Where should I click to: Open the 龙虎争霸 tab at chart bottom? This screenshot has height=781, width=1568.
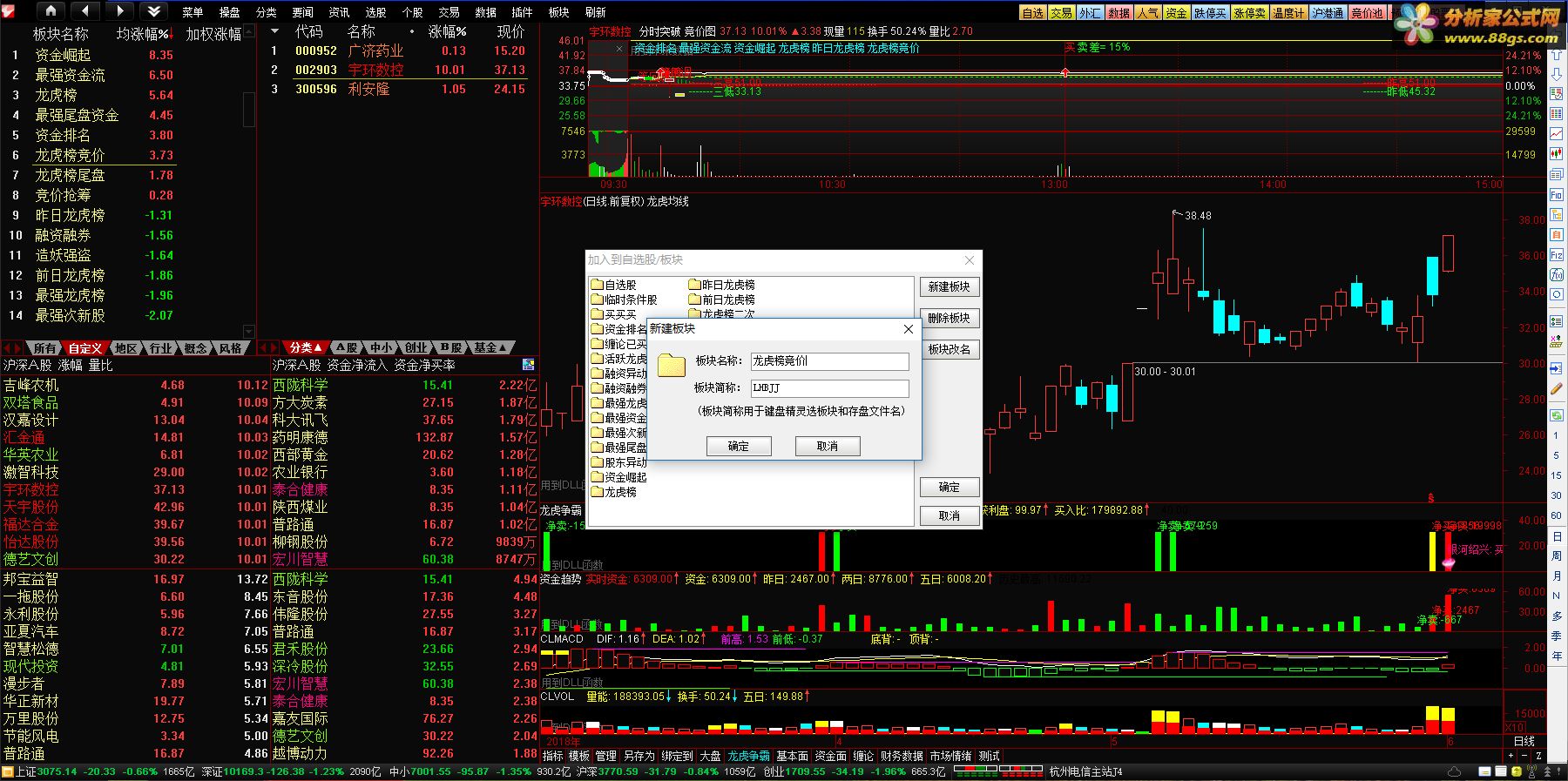click(748, 756)
